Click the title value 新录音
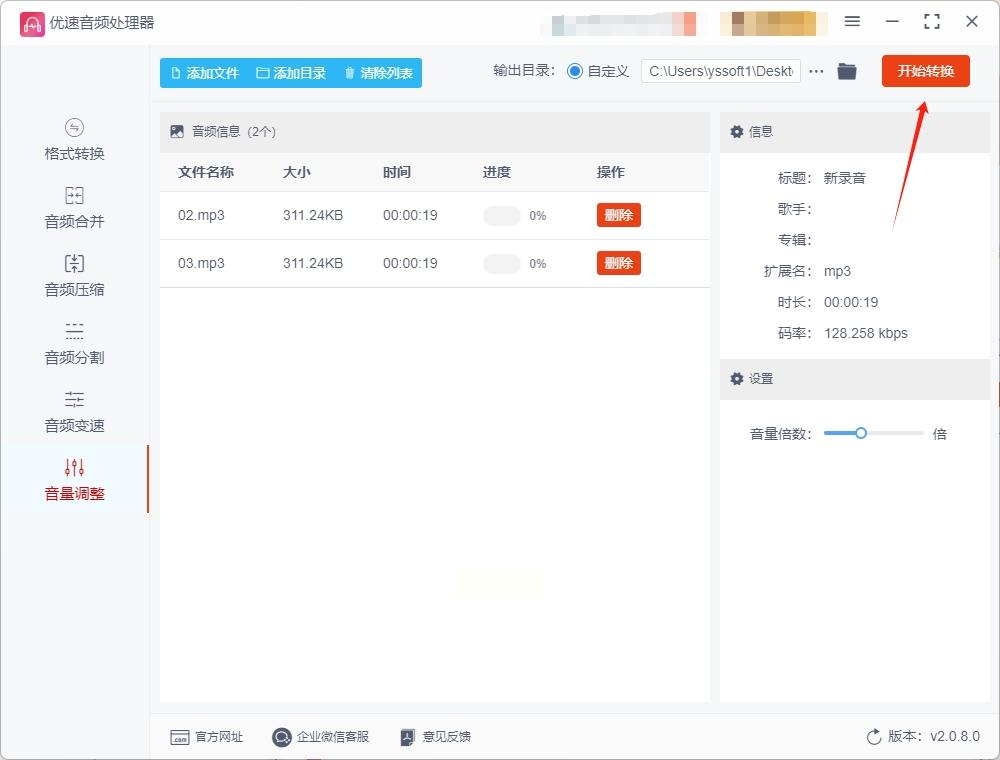 pyautogui.click(x=844, y=178)
